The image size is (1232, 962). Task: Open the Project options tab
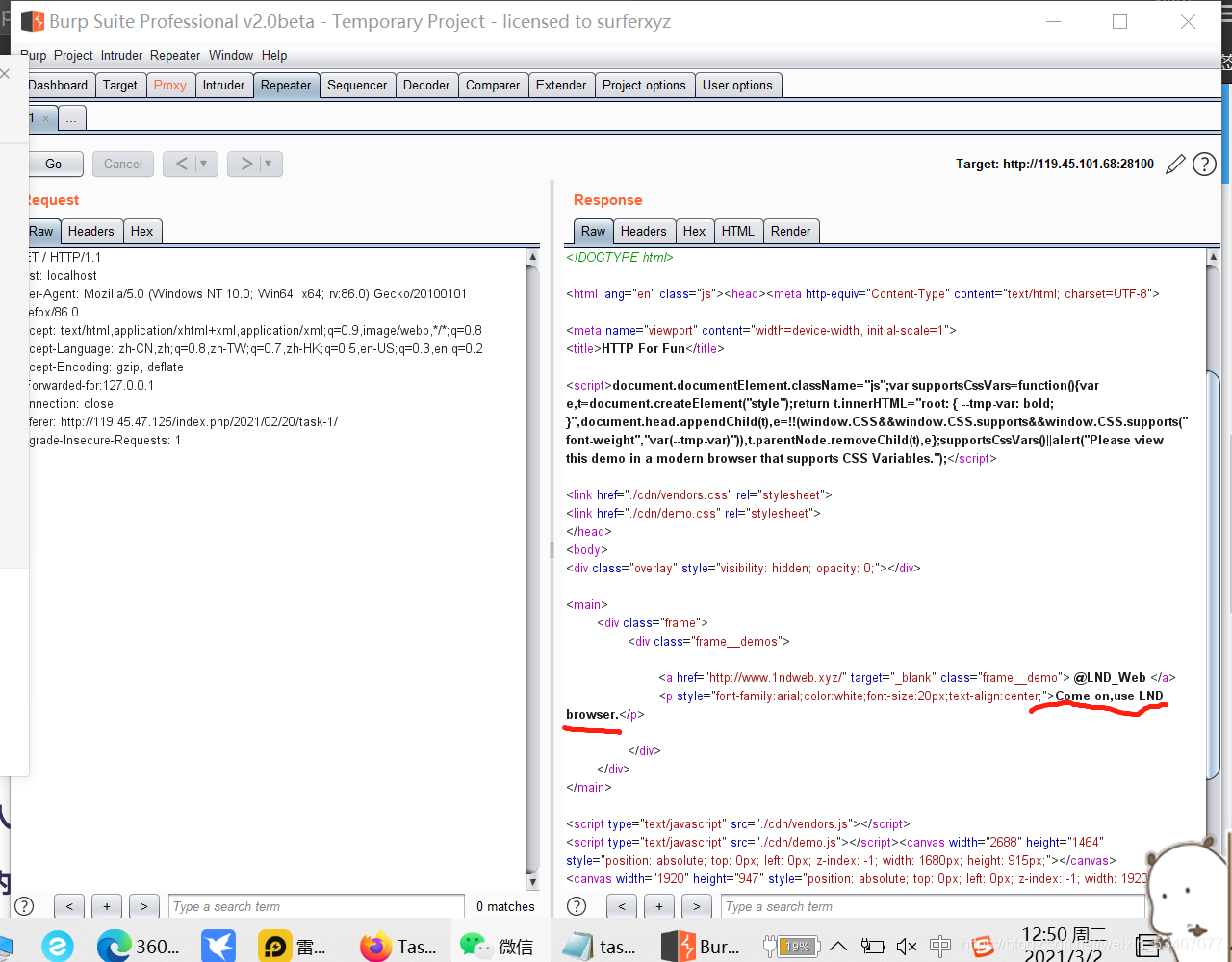click(645, 85)
